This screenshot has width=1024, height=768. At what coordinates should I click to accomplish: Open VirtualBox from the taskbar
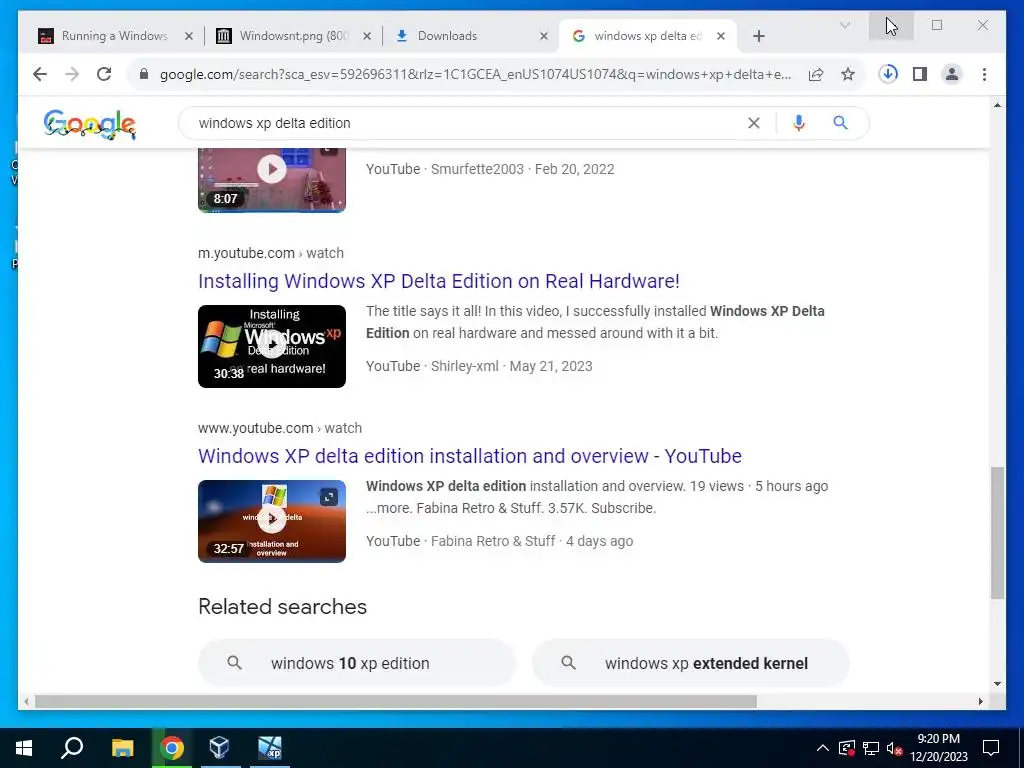pyautogui.click(x=219, y=748)
